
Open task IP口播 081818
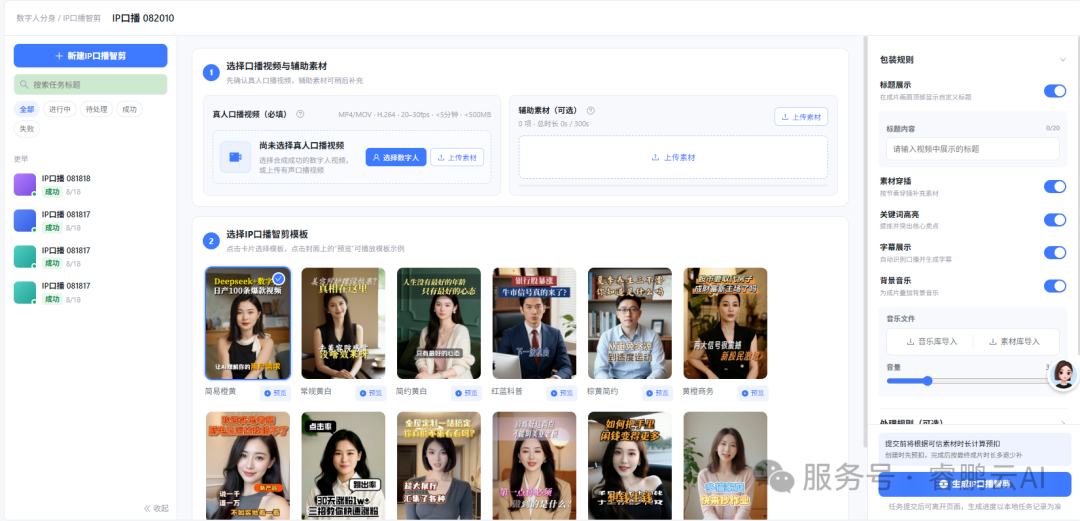point(90,185)
